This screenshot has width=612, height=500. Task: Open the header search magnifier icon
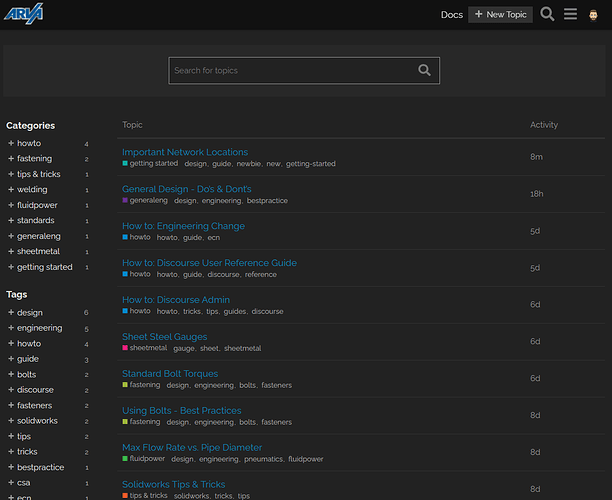point(547,14)
